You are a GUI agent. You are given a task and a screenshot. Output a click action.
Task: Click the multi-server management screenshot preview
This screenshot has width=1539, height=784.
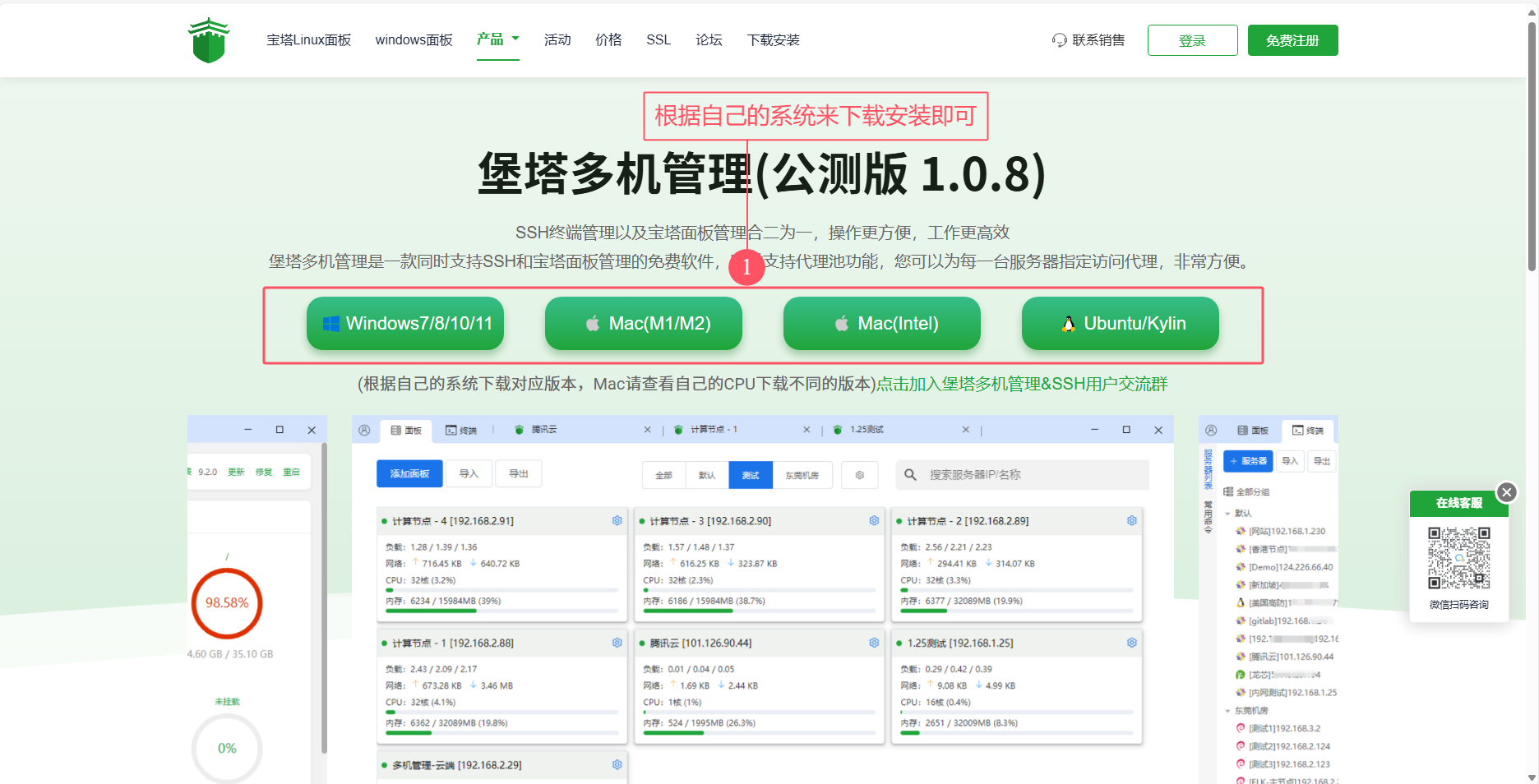(762, 600)
